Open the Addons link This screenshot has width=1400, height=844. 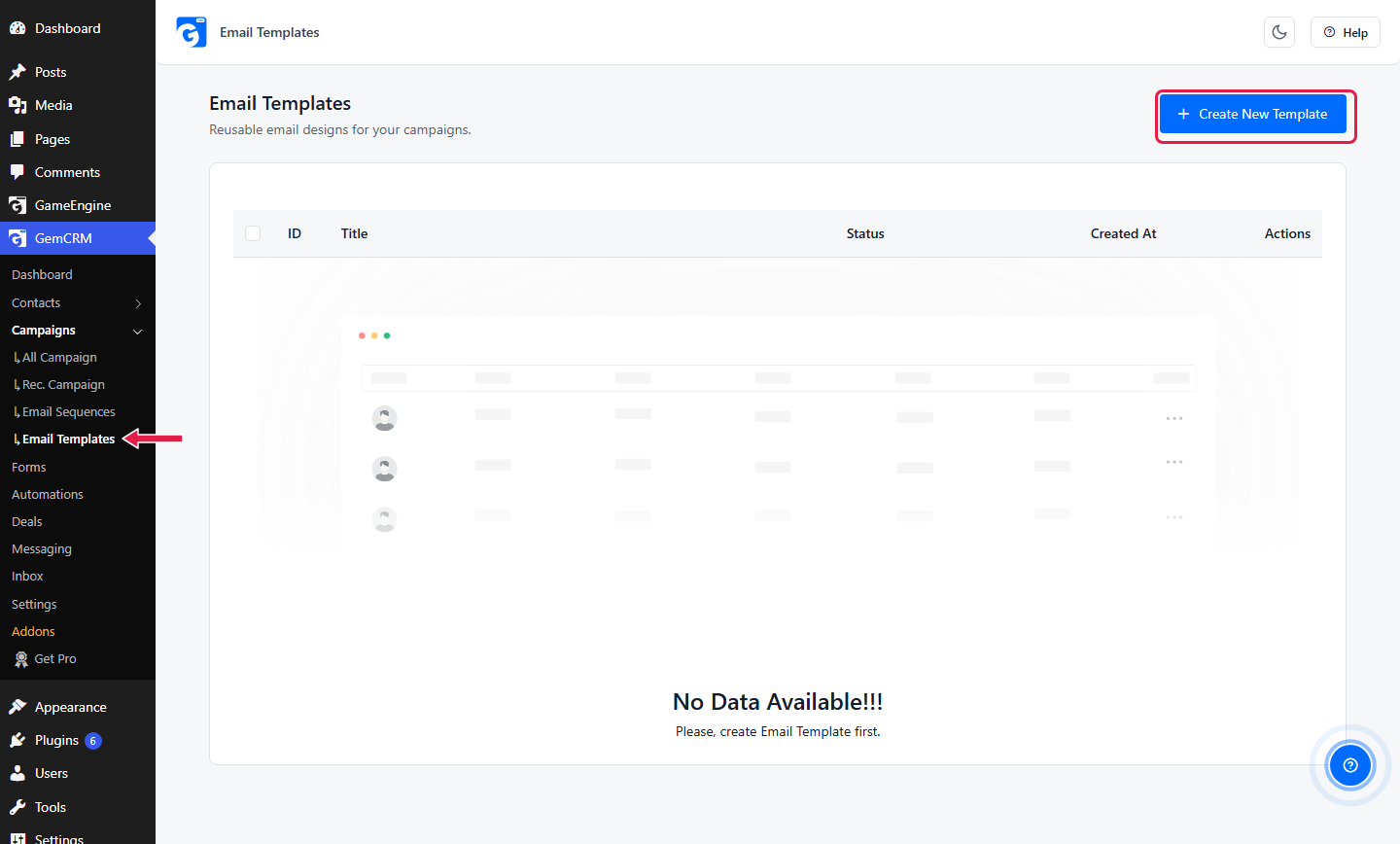pyautogui.click(x=33, y=632)
